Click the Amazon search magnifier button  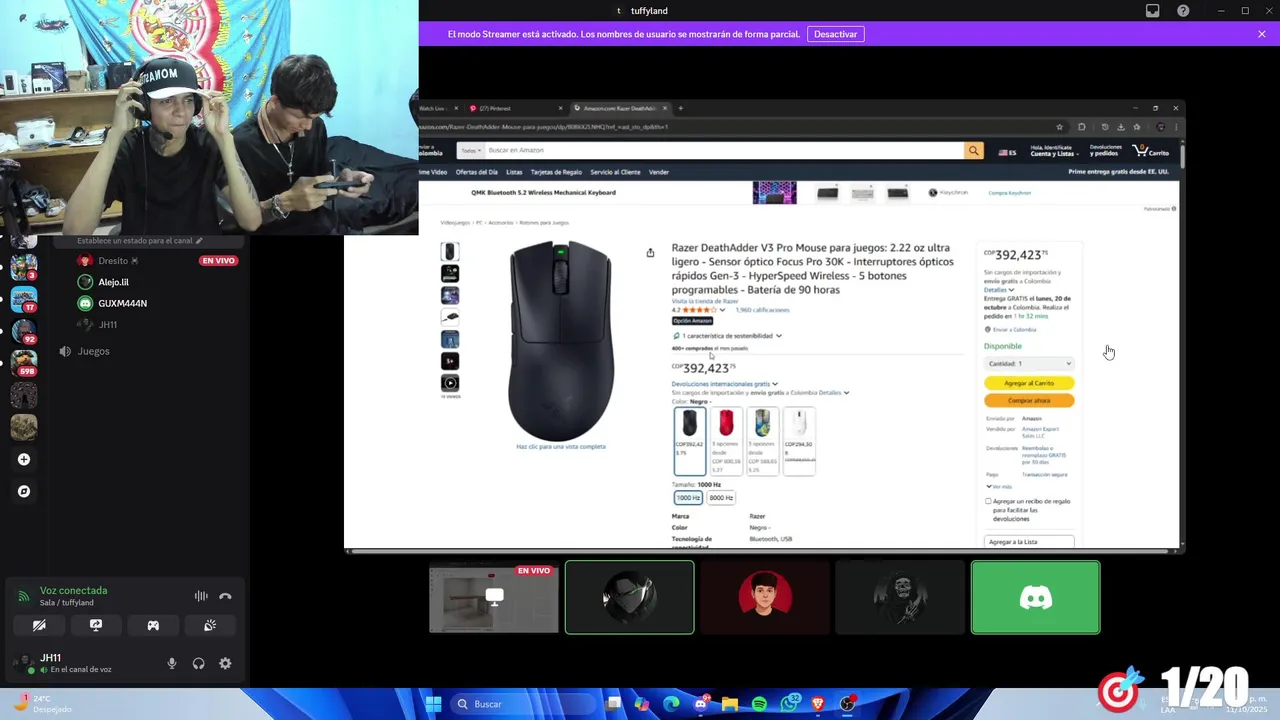pyautogui.click(x=973, y=150)
